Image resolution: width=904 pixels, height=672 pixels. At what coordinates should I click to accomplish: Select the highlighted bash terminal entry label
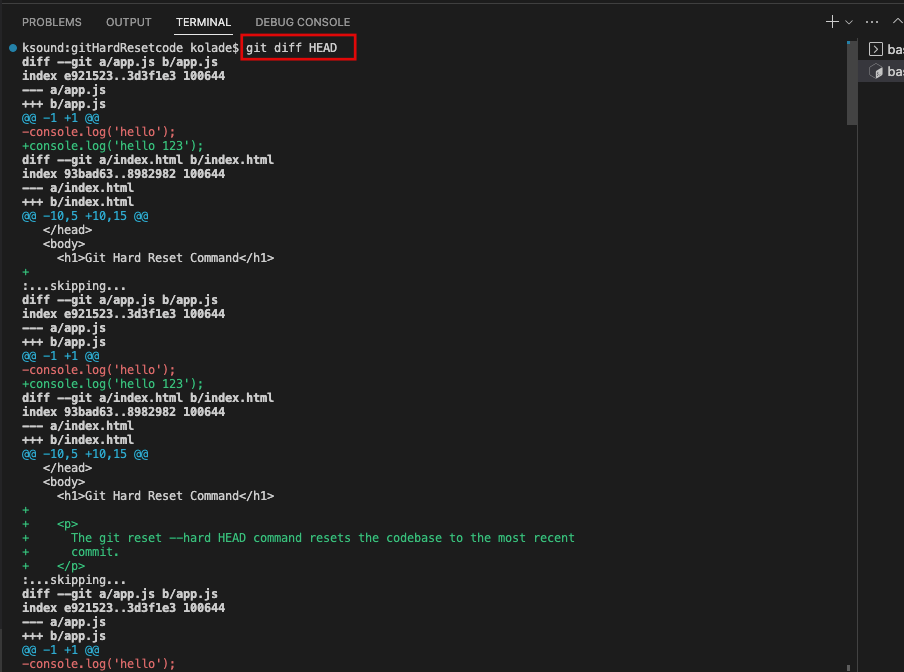(895, 72)
